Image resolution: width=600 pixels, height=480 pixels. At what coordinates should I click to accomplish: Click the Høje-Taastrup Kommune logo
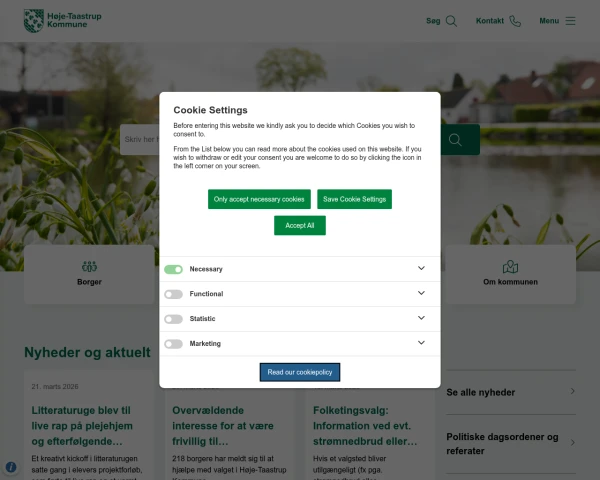point(63,21)
